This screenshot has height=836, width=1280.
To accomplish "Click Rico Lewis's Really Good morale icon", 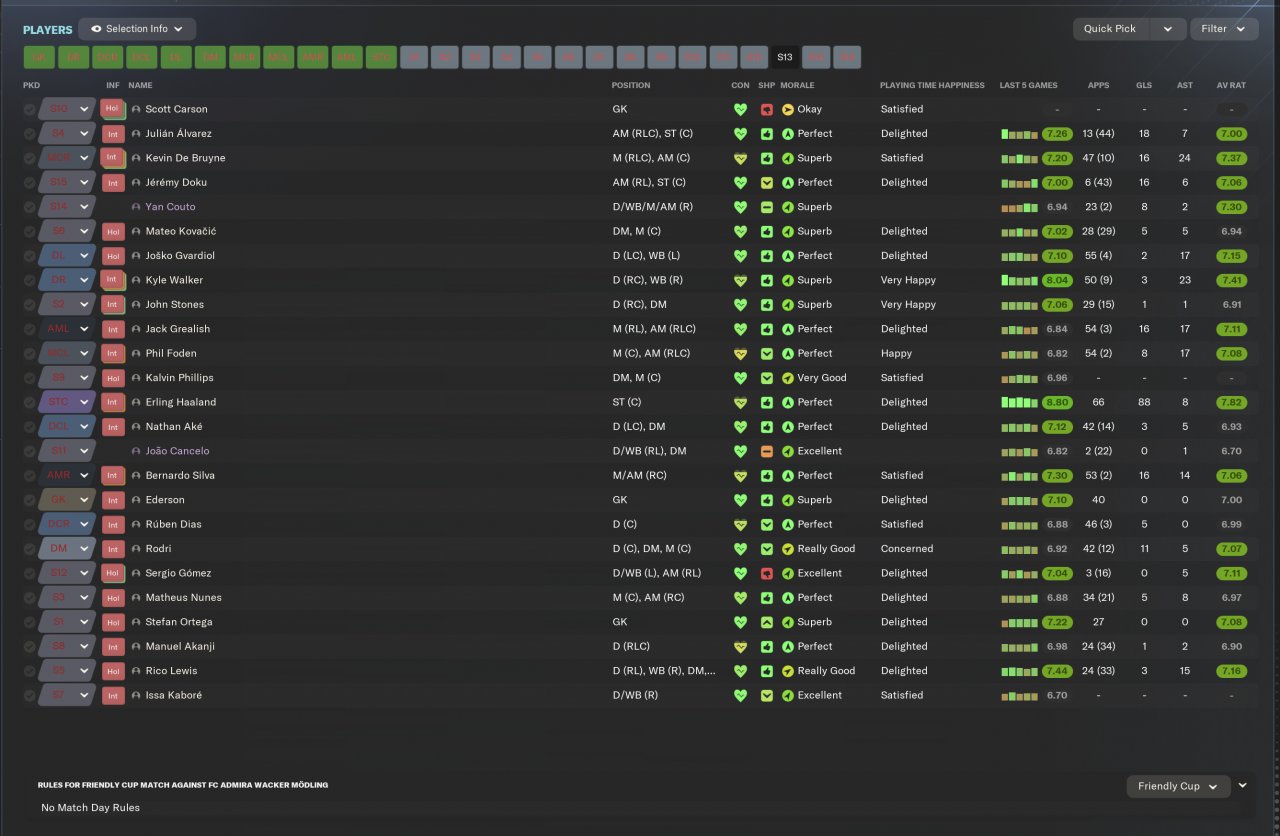I will [788, 671].
